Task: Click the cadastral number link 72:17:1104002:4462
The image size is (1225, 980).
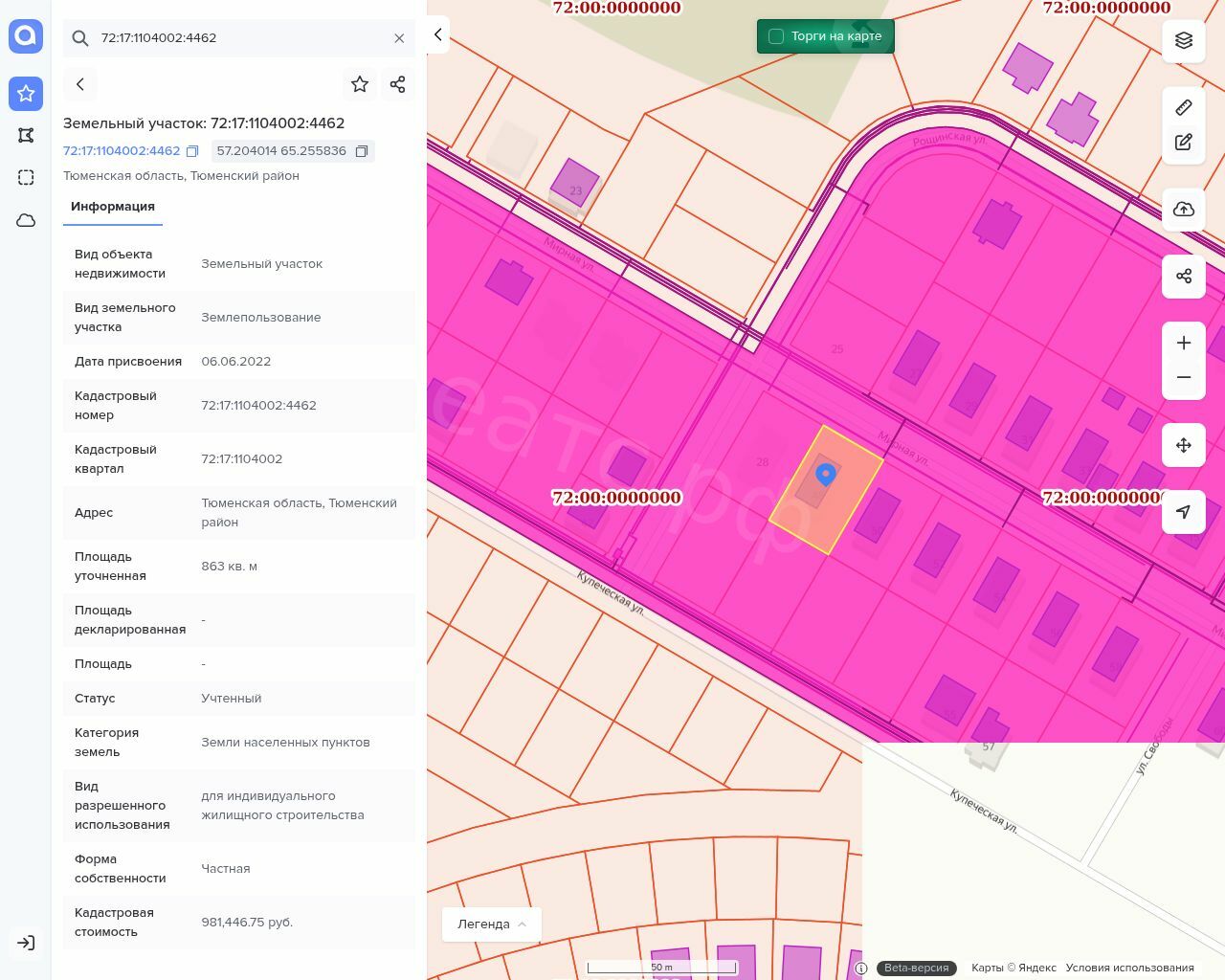Action: [x=122, y=151]
